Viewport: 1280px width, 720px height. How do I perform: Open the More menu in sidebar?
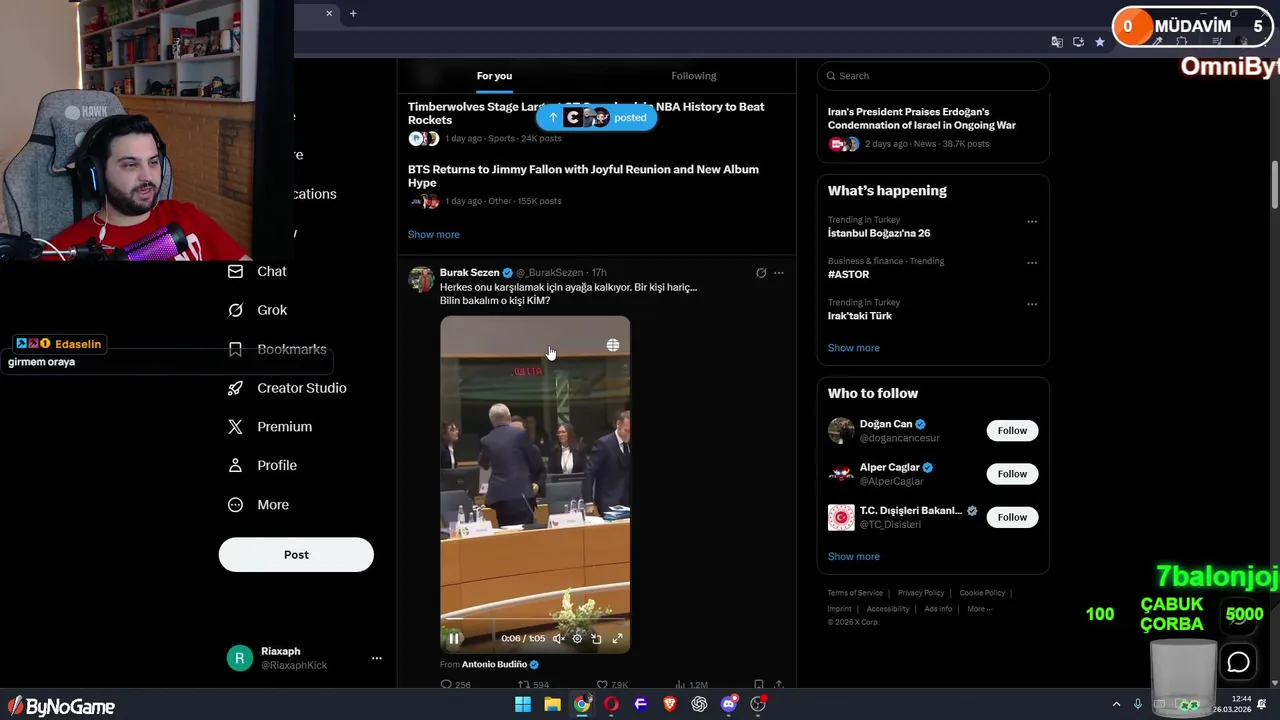tap(258, 505)
